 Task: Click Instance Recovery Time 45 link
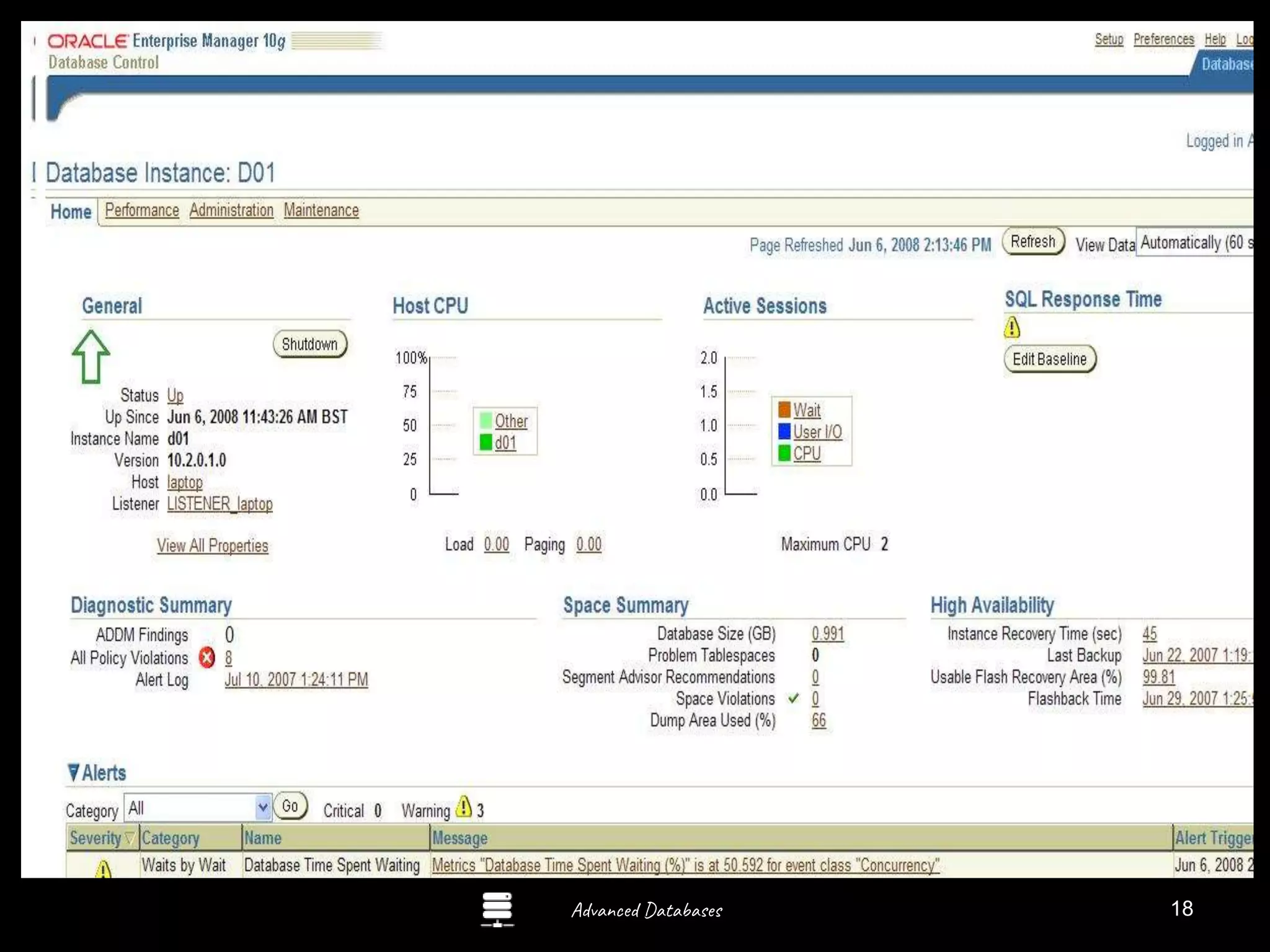[x=1150, y=633]
